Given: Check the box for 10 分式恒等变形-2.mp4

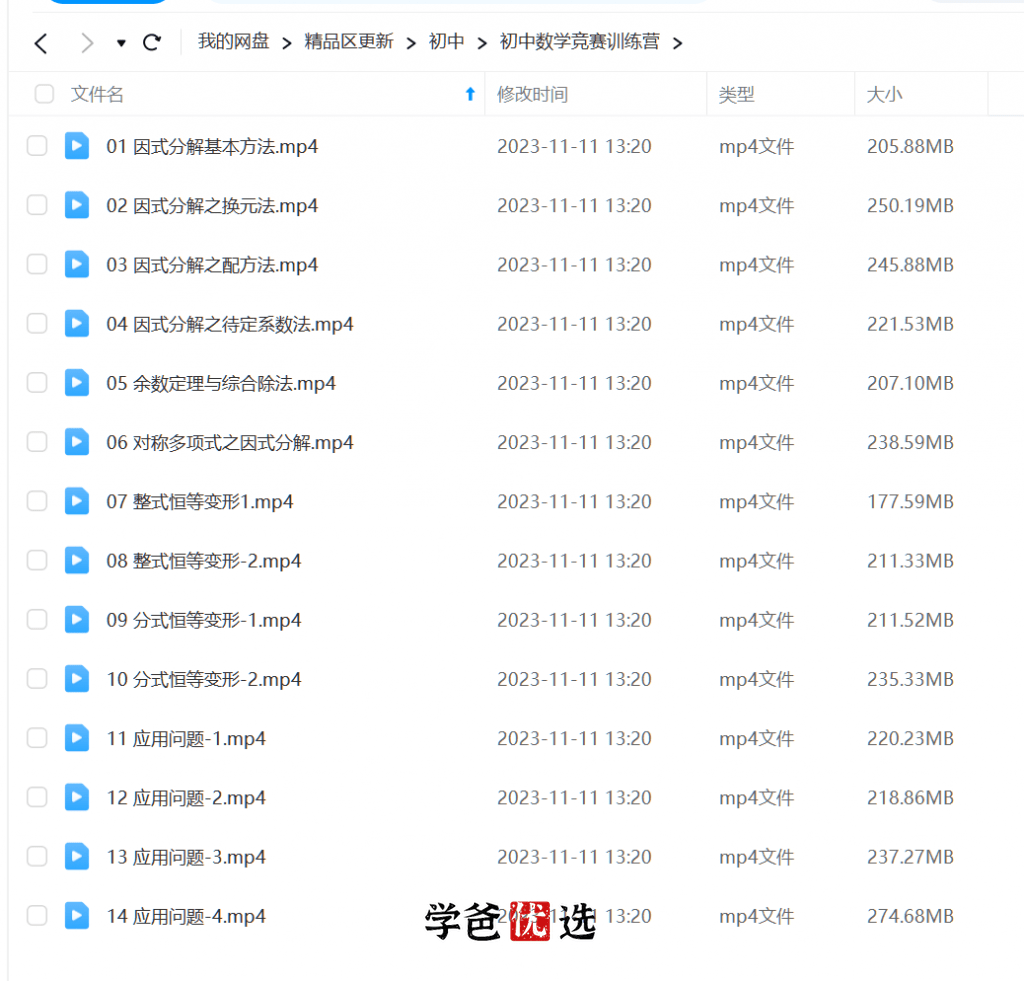Looking at the screenshot, I should tap(37, 679).
